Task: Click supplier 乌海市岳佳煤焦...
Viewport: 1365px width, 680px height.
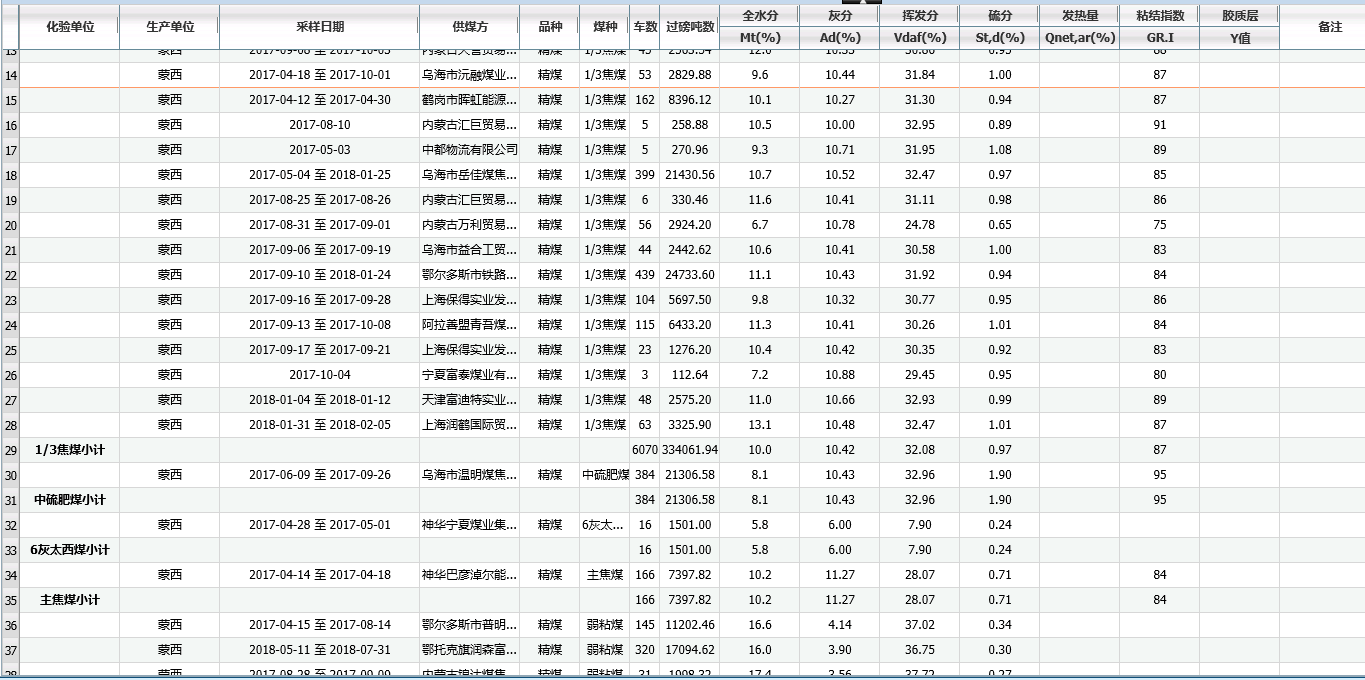Action: pos(469,175)
